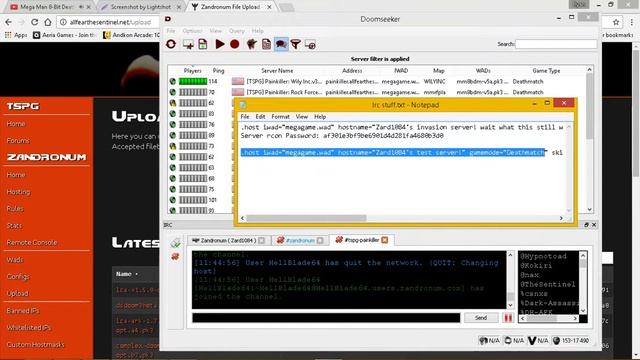Select the Painkiller: Wily Inc.v3 server row
The height and width of the screenshot is (360, 640).
[378, 81]
